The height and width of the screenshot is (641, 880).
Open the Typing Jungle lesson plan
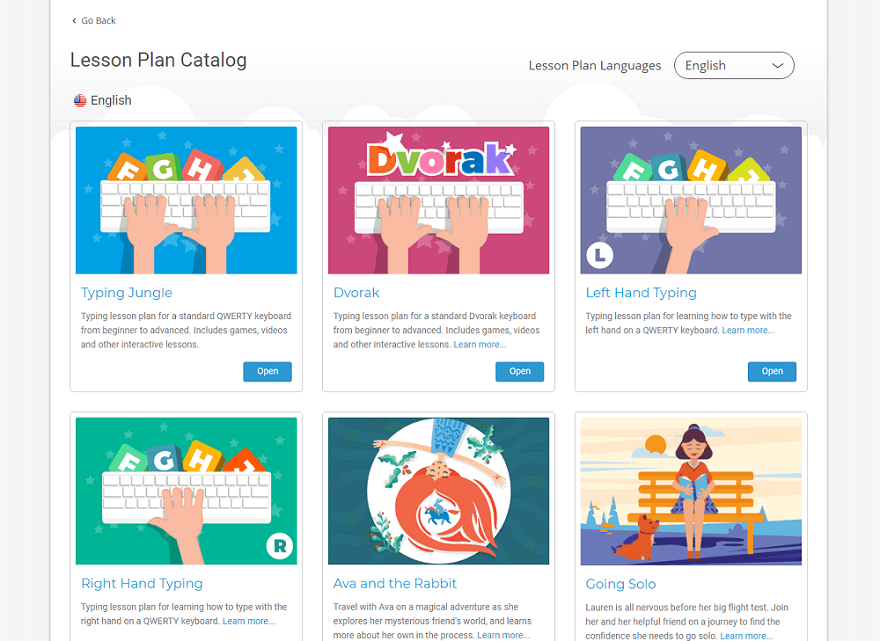pos(267,372)
